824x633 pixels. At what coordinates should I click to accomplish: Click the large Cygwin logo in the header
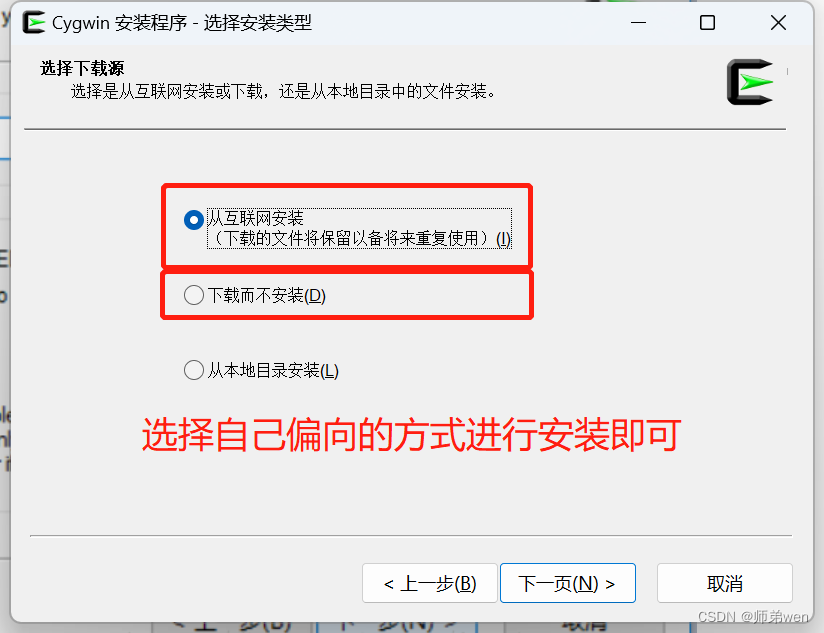coord(750,82)
